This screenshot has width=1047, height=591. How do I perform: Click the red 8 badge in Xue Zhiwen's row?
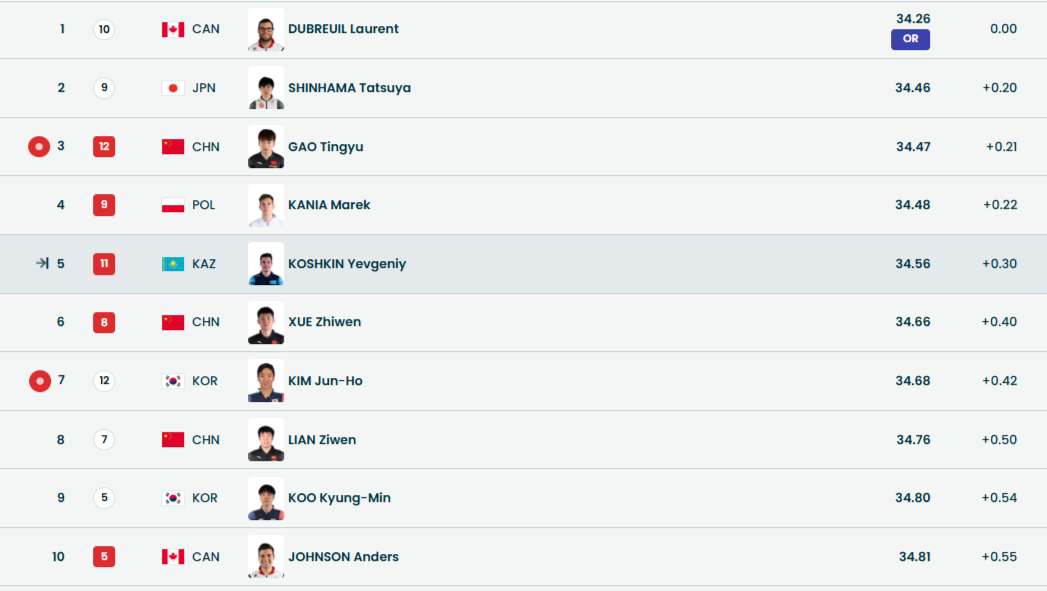pyautogui.click(x=104, y=322)
